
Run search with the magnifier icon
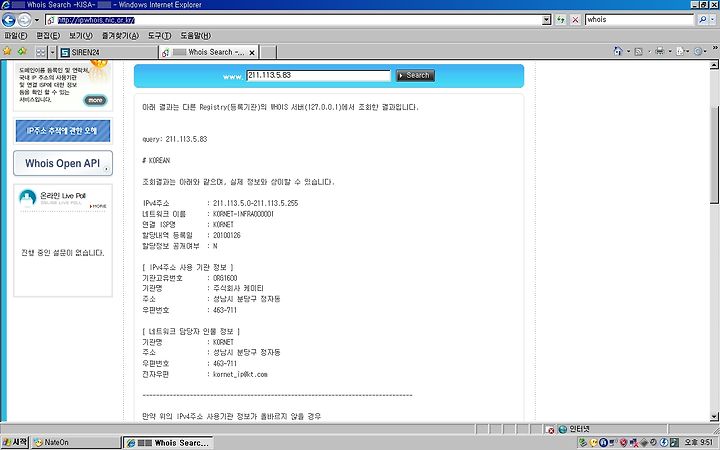pos(702,20)
